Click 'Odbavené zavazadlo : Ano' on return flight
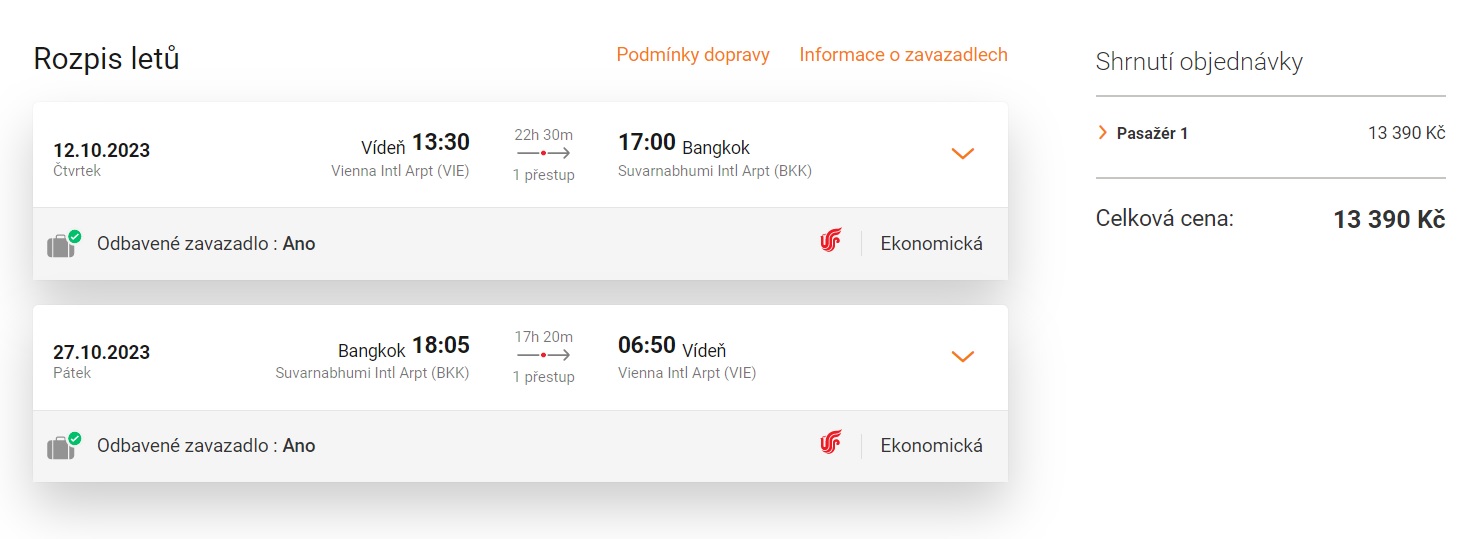This screenshot has width=1473, height=539. [x=205, y=445]
